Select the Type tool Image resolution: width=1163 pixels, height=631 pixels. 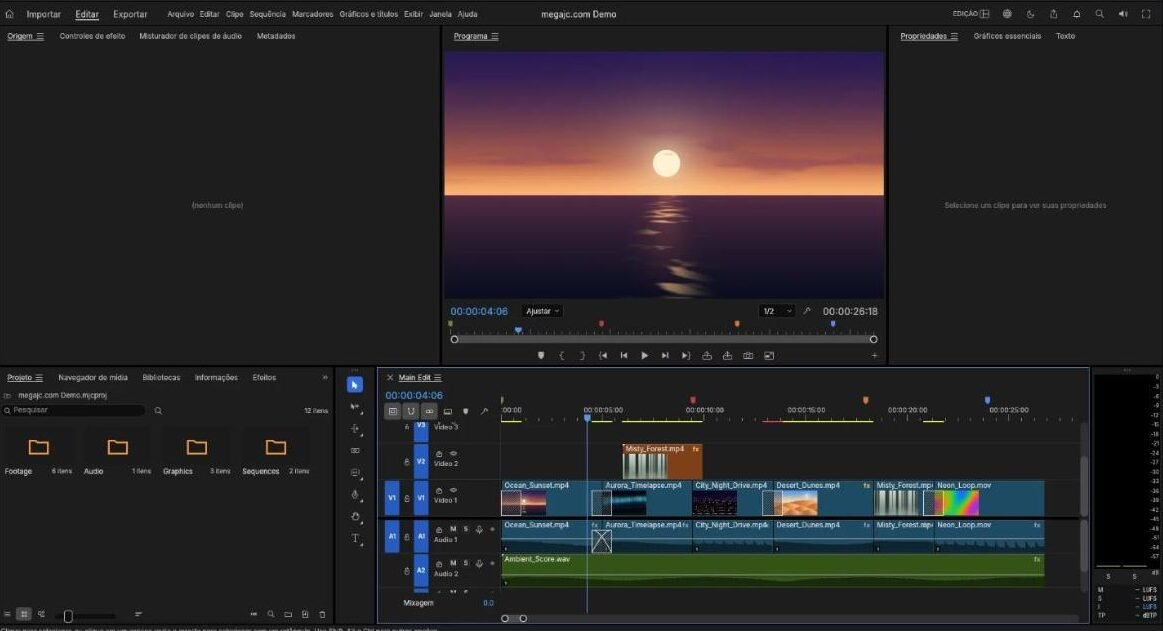pyautogui.click(x=355, y=539)
